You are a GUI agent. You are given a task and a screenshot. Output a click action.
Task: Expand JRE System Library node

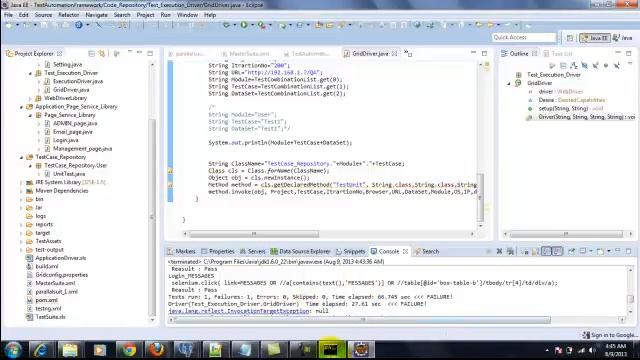pyautogui.click(x=21, y=183)
